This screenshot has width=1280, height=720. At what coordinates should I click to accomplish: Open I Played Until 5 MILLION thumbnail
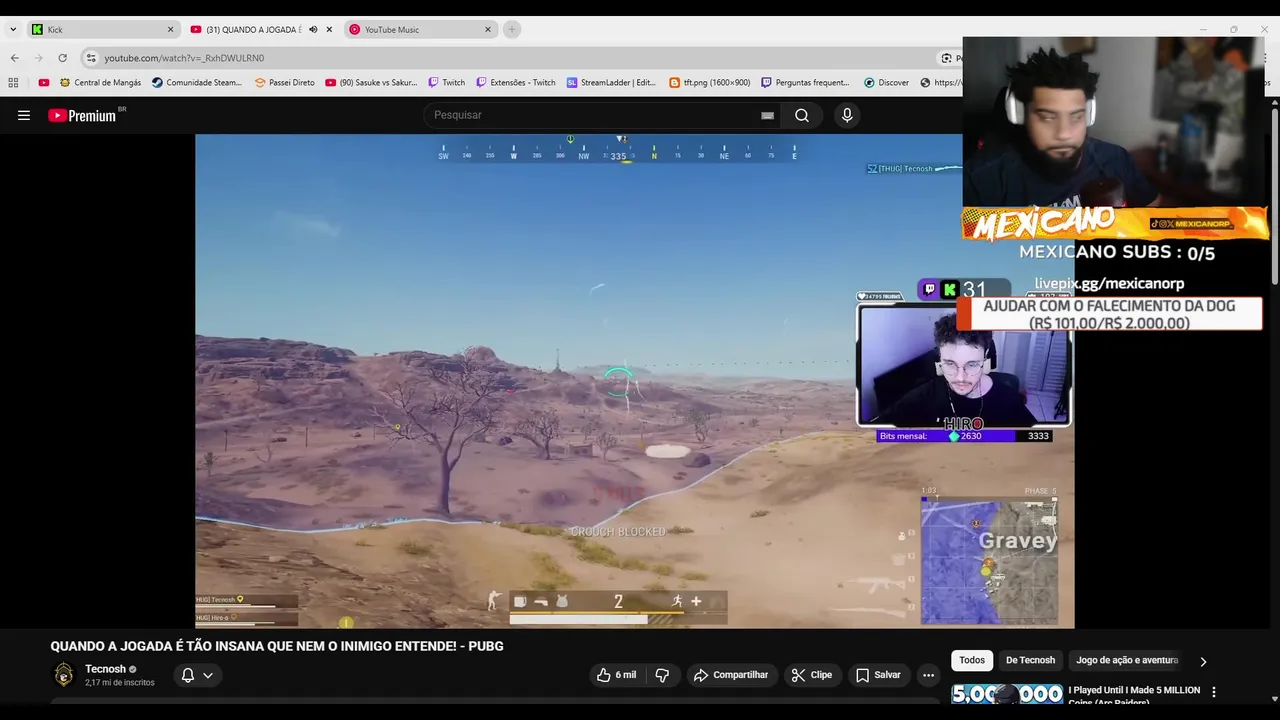tap(1006, 694)
